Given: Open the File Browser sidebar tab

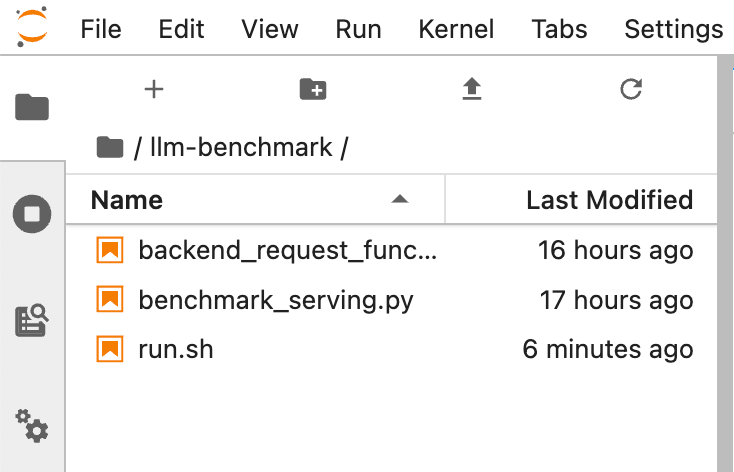Looking at the screenshot, I should coord(32,107).
